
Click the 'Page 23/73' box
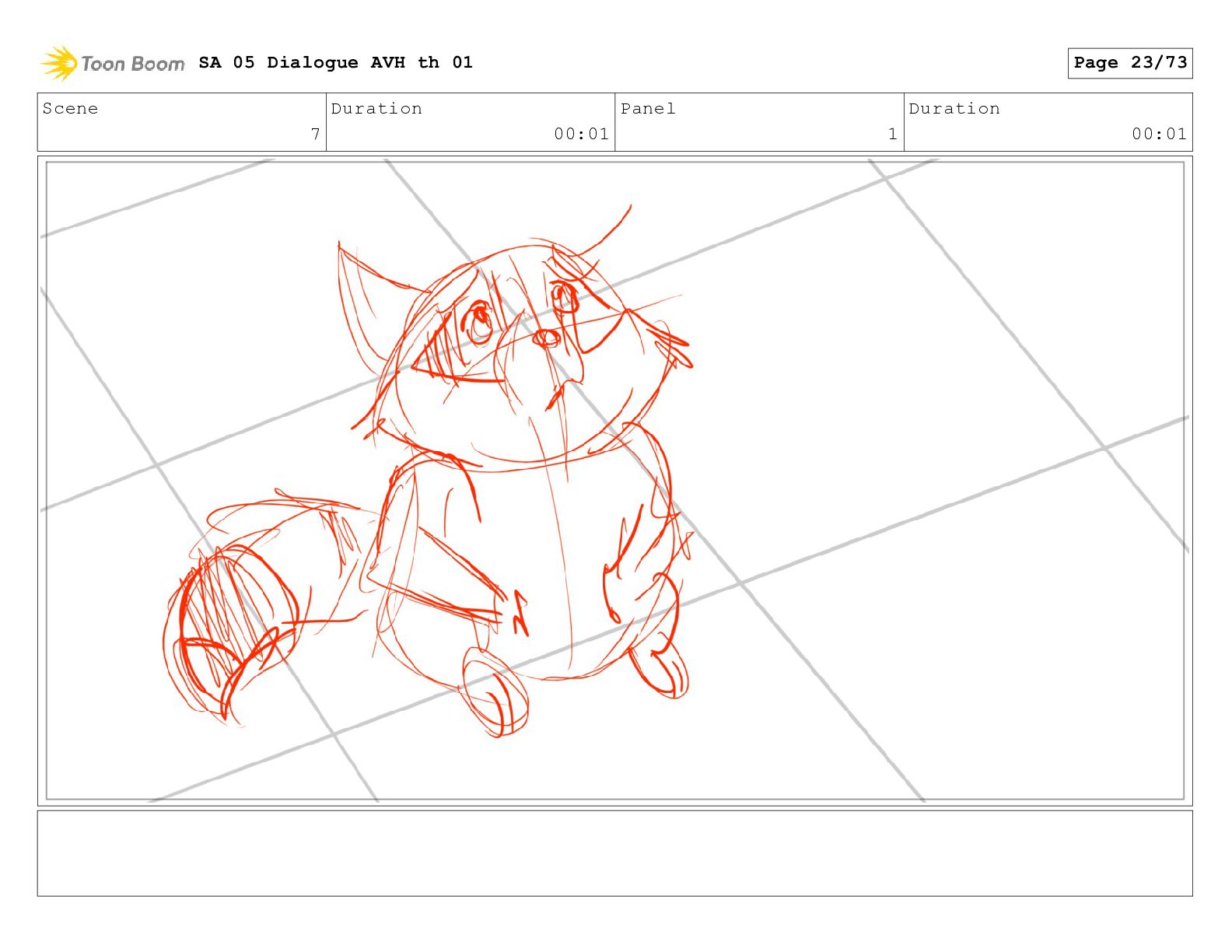coord(1129,63)
